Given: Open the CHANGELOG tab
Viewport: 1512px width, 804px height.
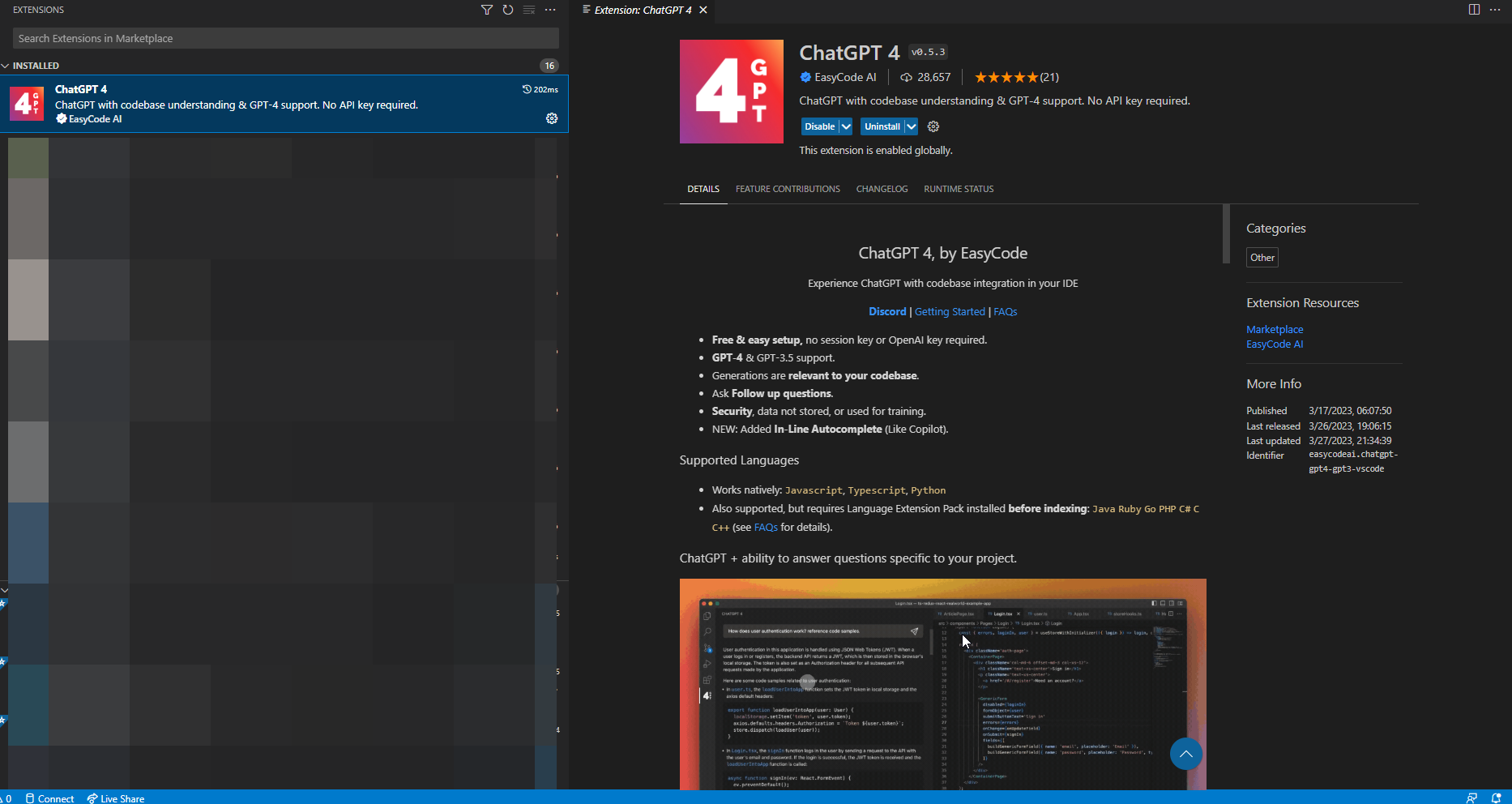Looking at the screenshot, I should coord(882,189).
